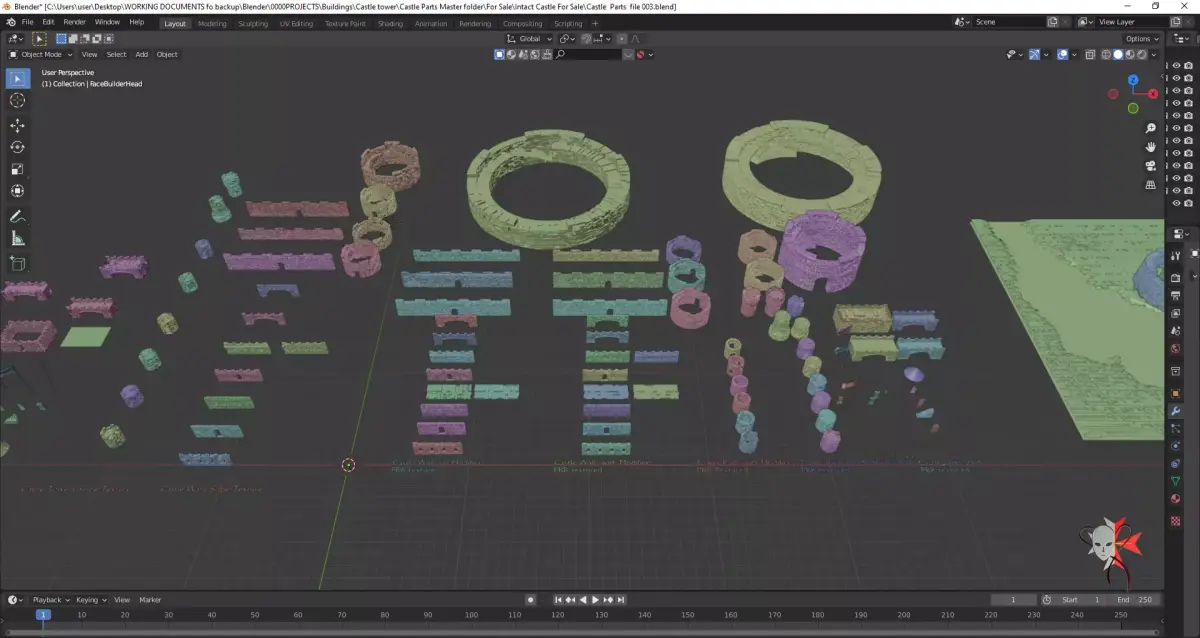This screenshot has width=1200, height=638.
Task: Select the Measure tool
Action: [17, 238]
